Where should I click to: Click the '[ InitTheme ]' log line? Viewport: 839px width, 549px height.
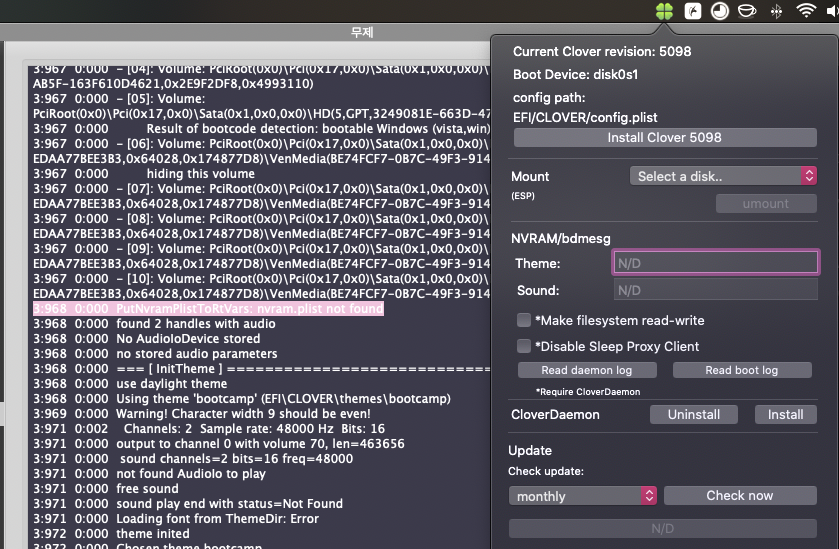261,369
